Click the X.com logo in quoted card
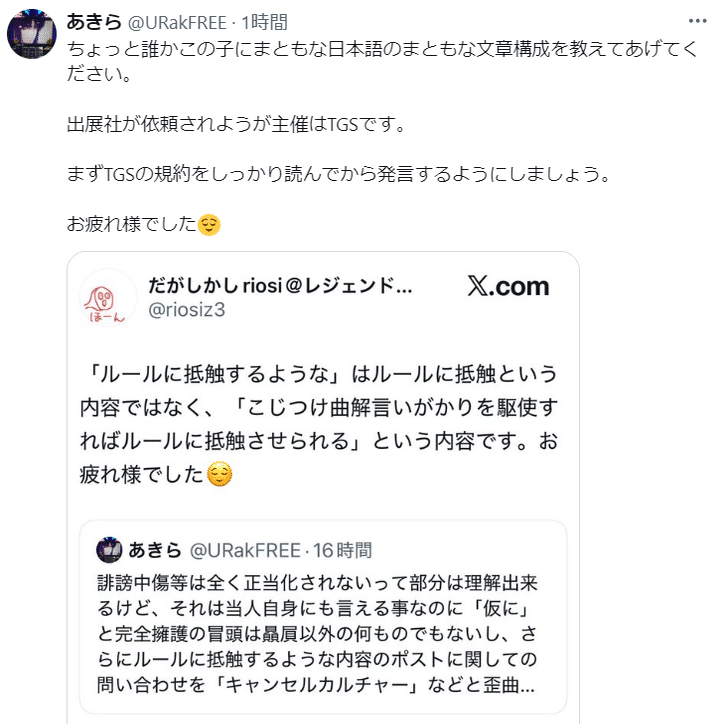This screenshot has height=724, width=724. (x=508, y=287)
